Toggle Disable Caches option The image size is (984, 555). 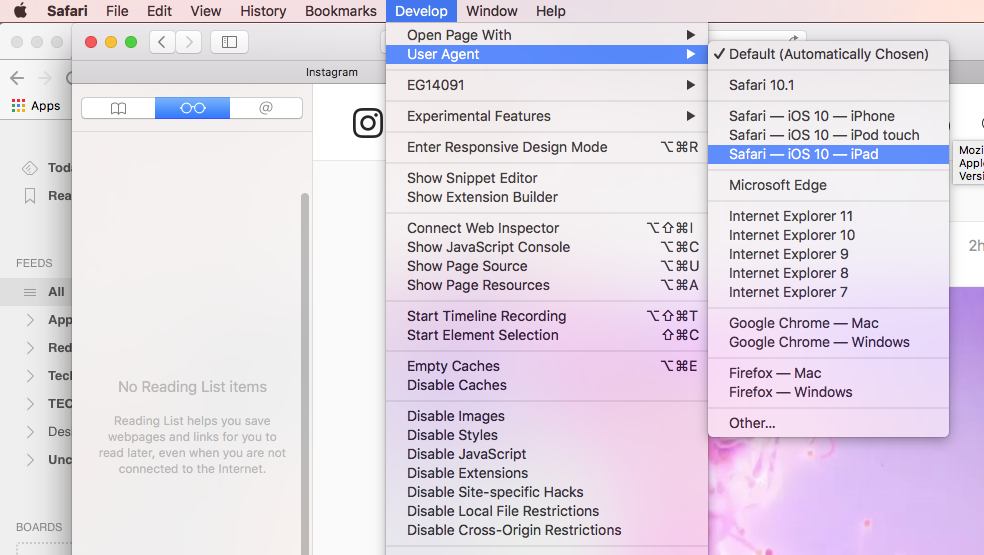coord(547,385)
